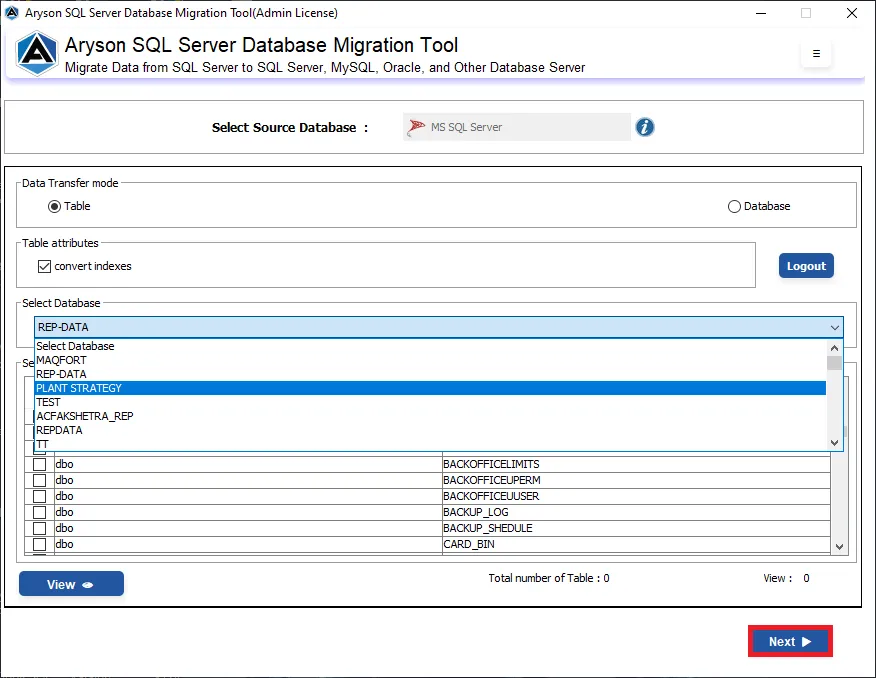Click the Aryson logo in the header
The width and height of the screenshot is (876, 678).
36,54
